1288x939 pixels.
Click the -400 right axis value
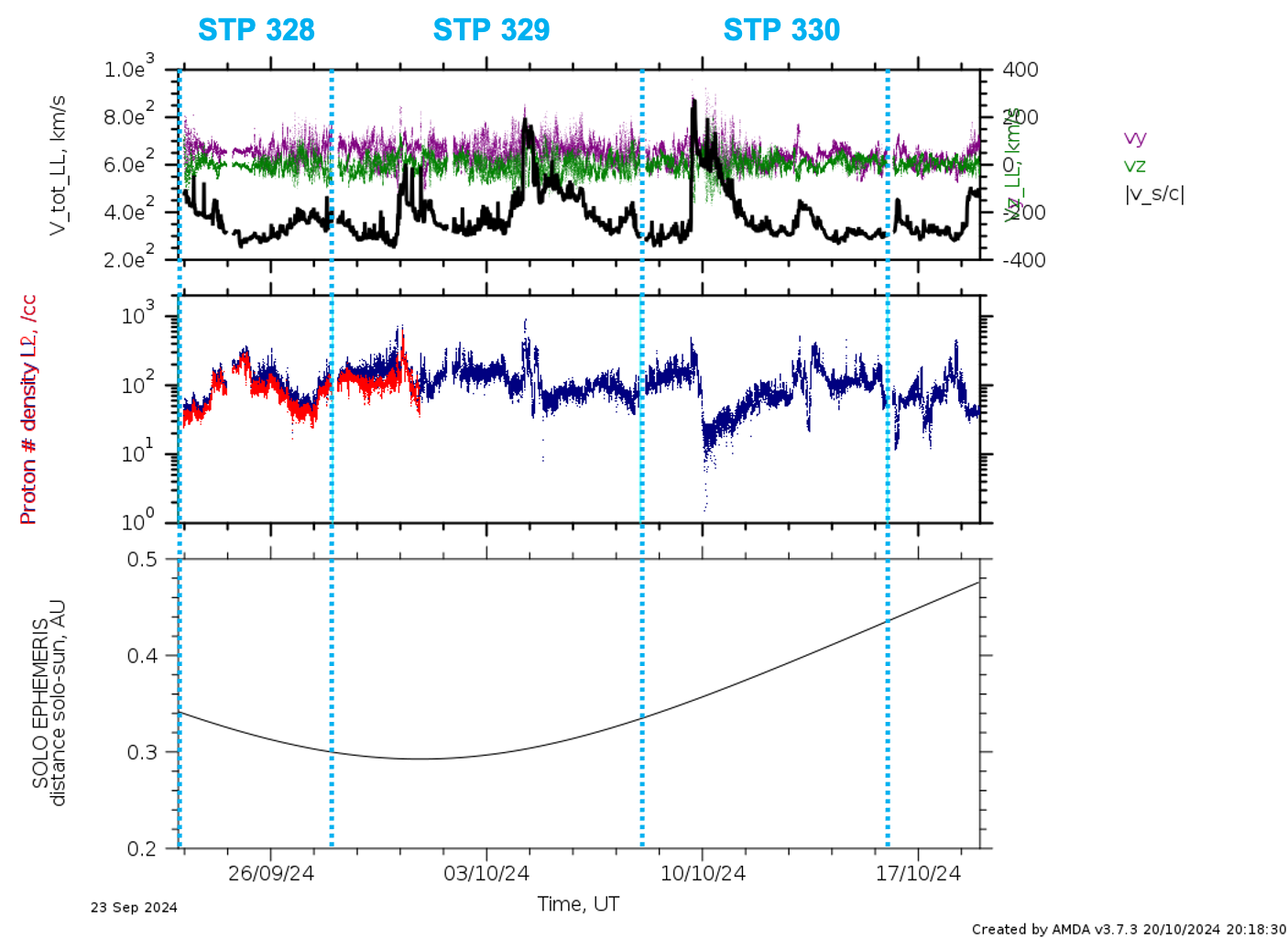click(x=1024, y=260)
